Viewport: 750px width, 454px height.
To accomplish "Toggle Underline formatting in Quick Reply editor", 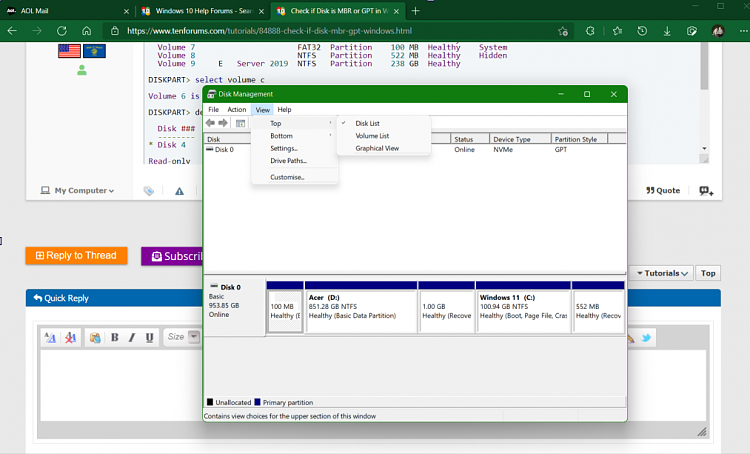I will 149,337.
